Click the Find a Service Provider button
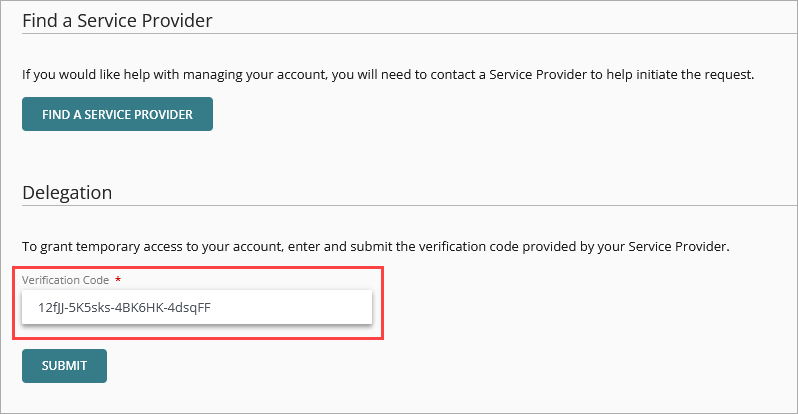The image size is (798, 414). [x=117, y=114]
